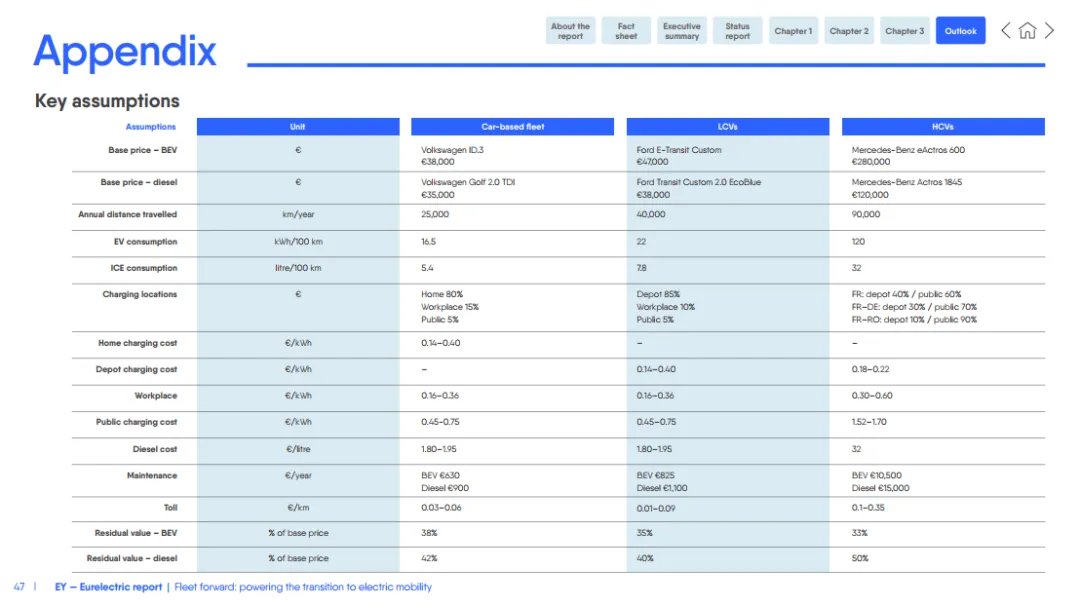The image size is (1080, 607).
Task: Click the Key assumptions heading
Action: (x=107, y=101)
